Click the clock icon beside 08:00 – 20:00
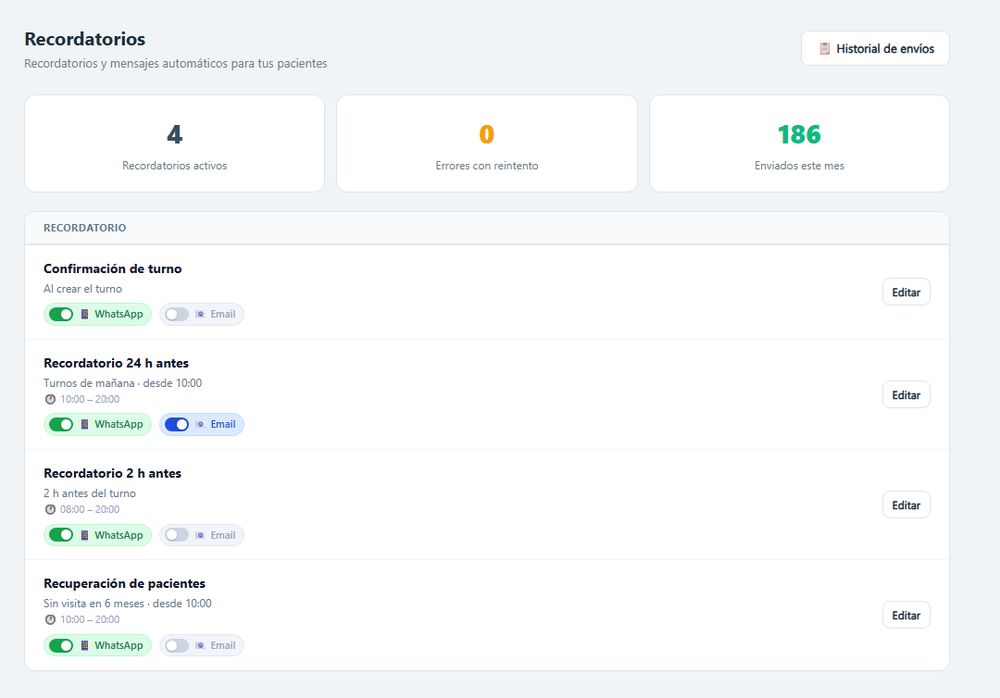This screenshot has width=1000, height=698. point(50,509)
